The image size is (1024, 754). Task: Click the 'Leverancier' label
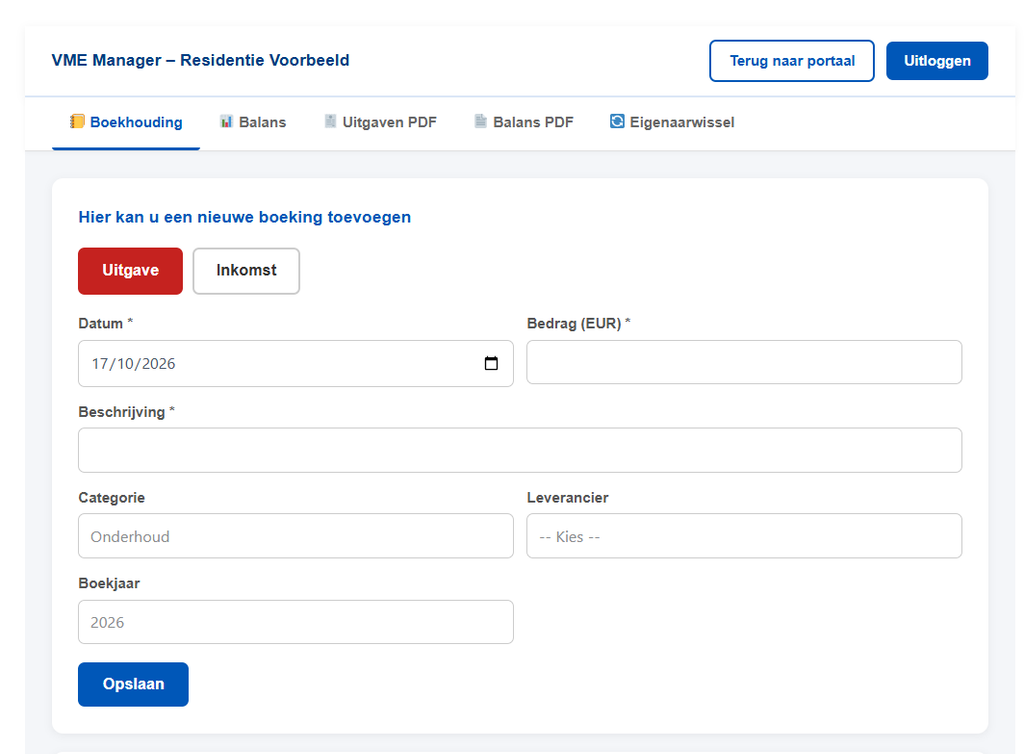coord(568,497)
